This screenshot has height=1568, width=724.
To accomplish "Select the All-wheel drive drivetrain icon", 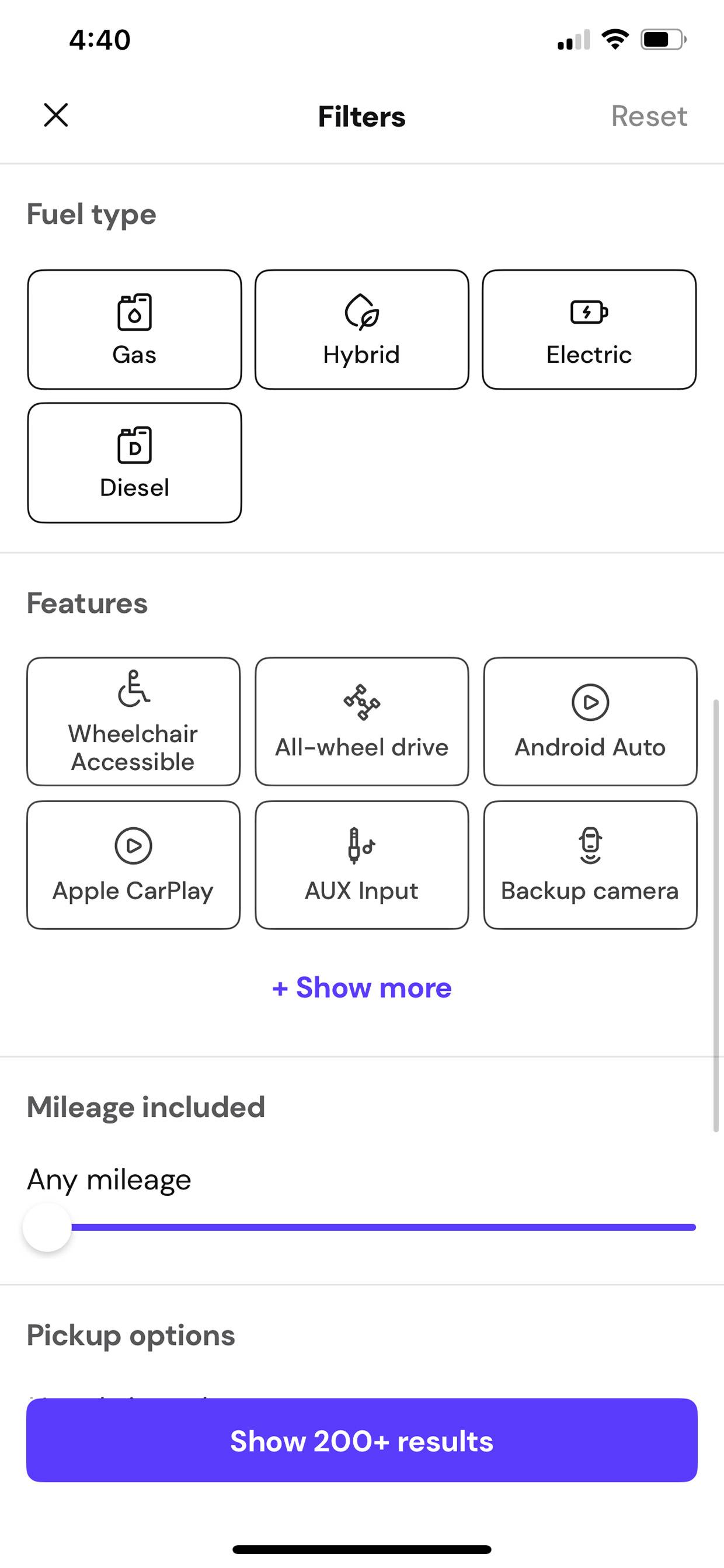I will click(x=361, y=702).
